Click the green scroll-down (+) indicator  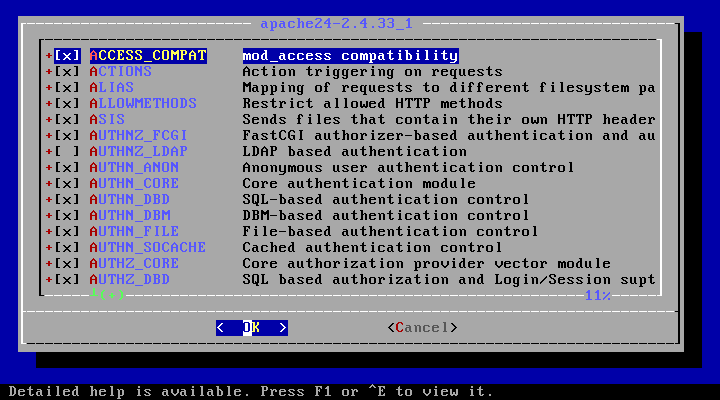(x=107, y=294)
